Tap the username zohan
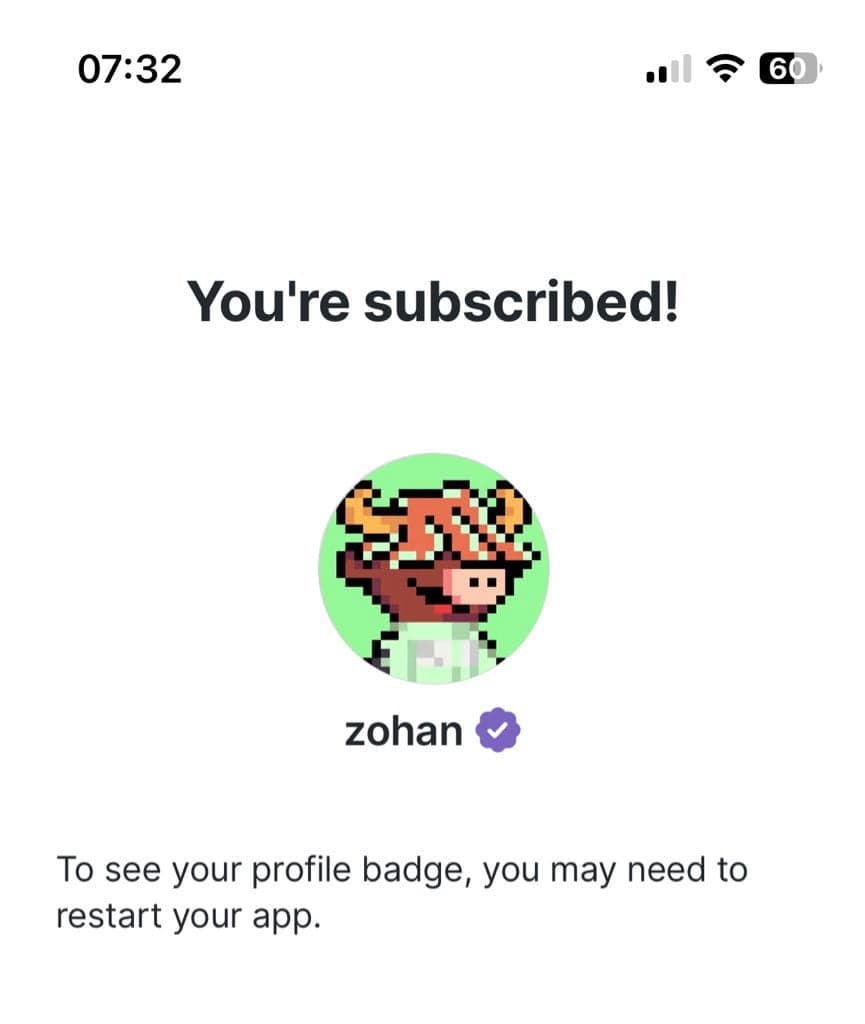This screenshot has width=865, height=1024. point(403,732)
